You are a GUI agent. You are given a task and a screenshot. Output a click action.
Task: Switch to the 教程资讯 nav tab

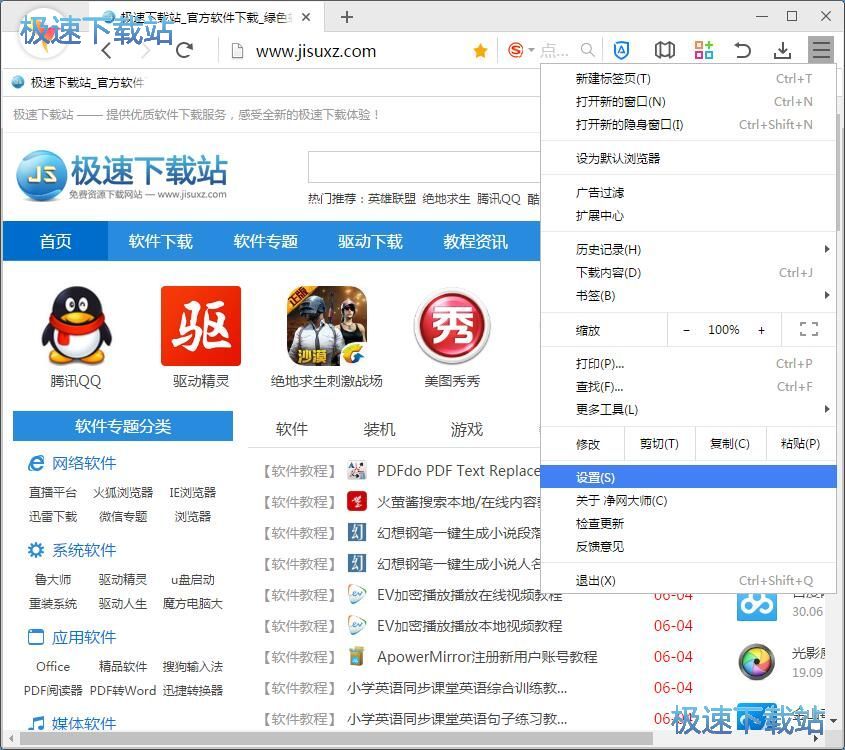(x=476, y=241)
